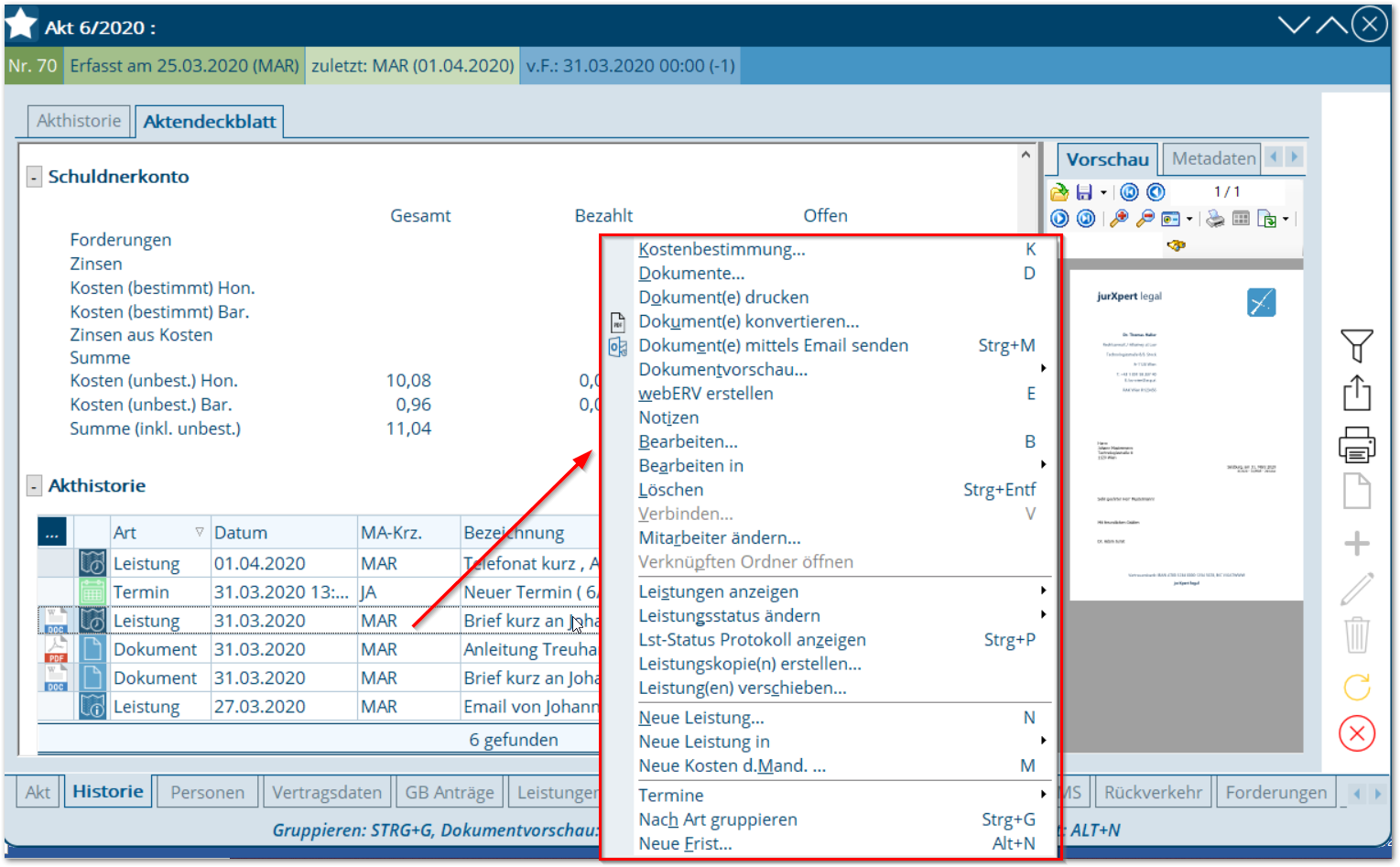The image size is (1400, 867).
Task: Show the thumbnail grid in preview
Action: pyautogui.click(x=1241, y=219)
